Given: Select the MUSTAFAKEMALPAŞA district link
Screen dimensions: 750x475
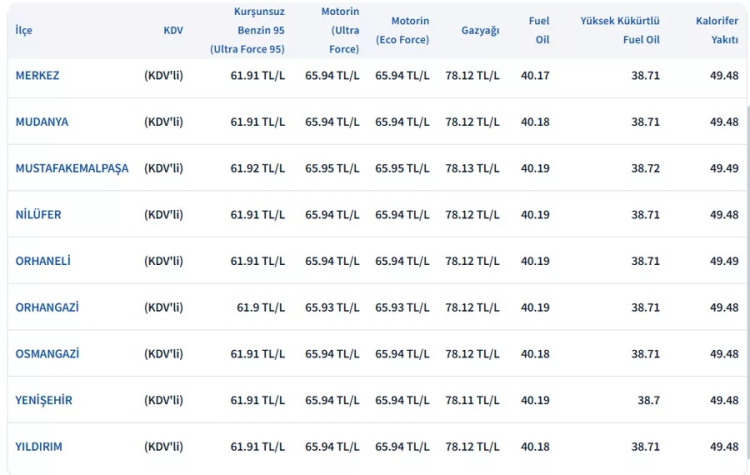Looking at the screenshot, I should click(x=72, y=168).
